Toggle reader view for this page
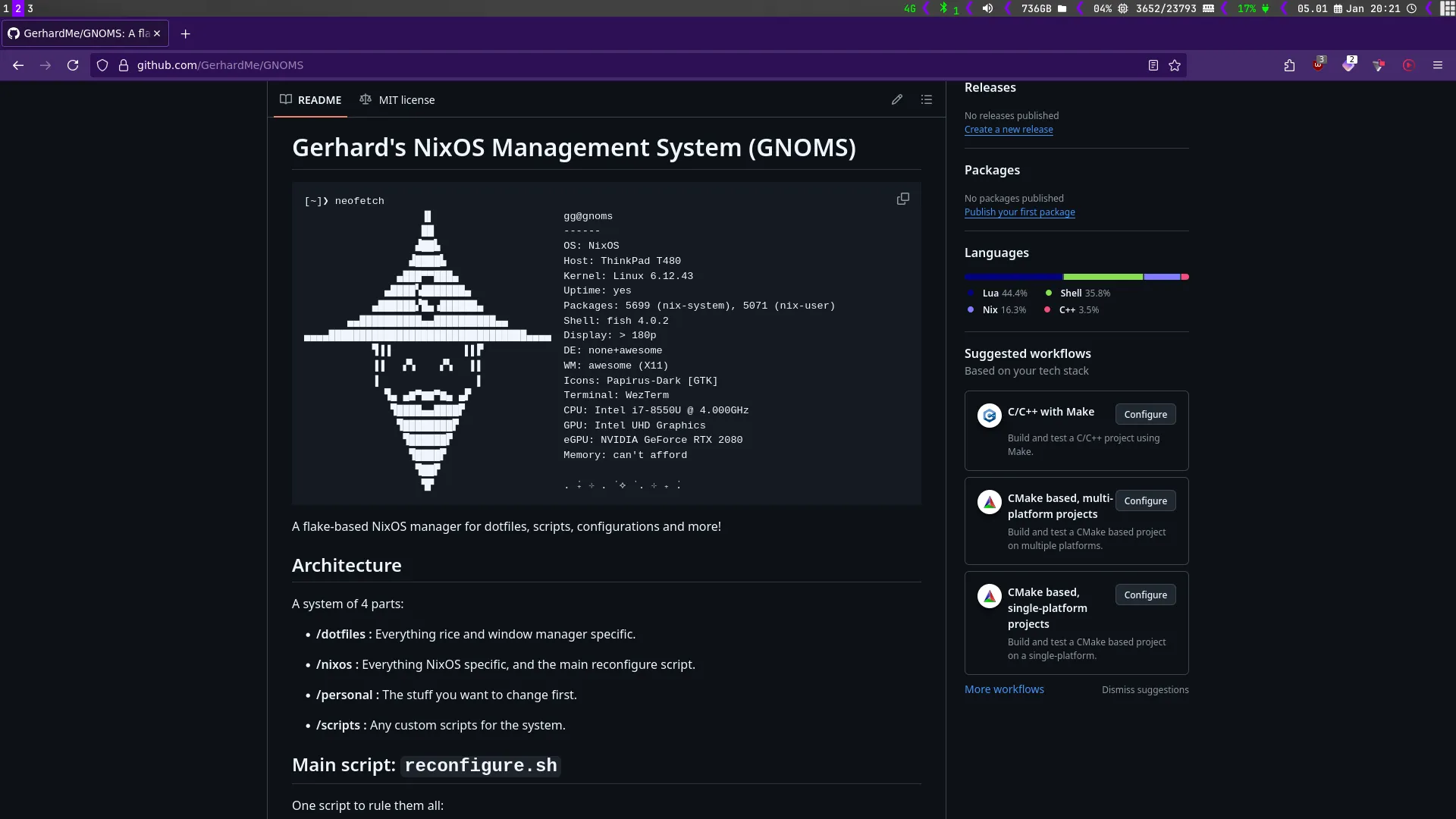Screen dimensions: 1456x819 pos(1153,65)
